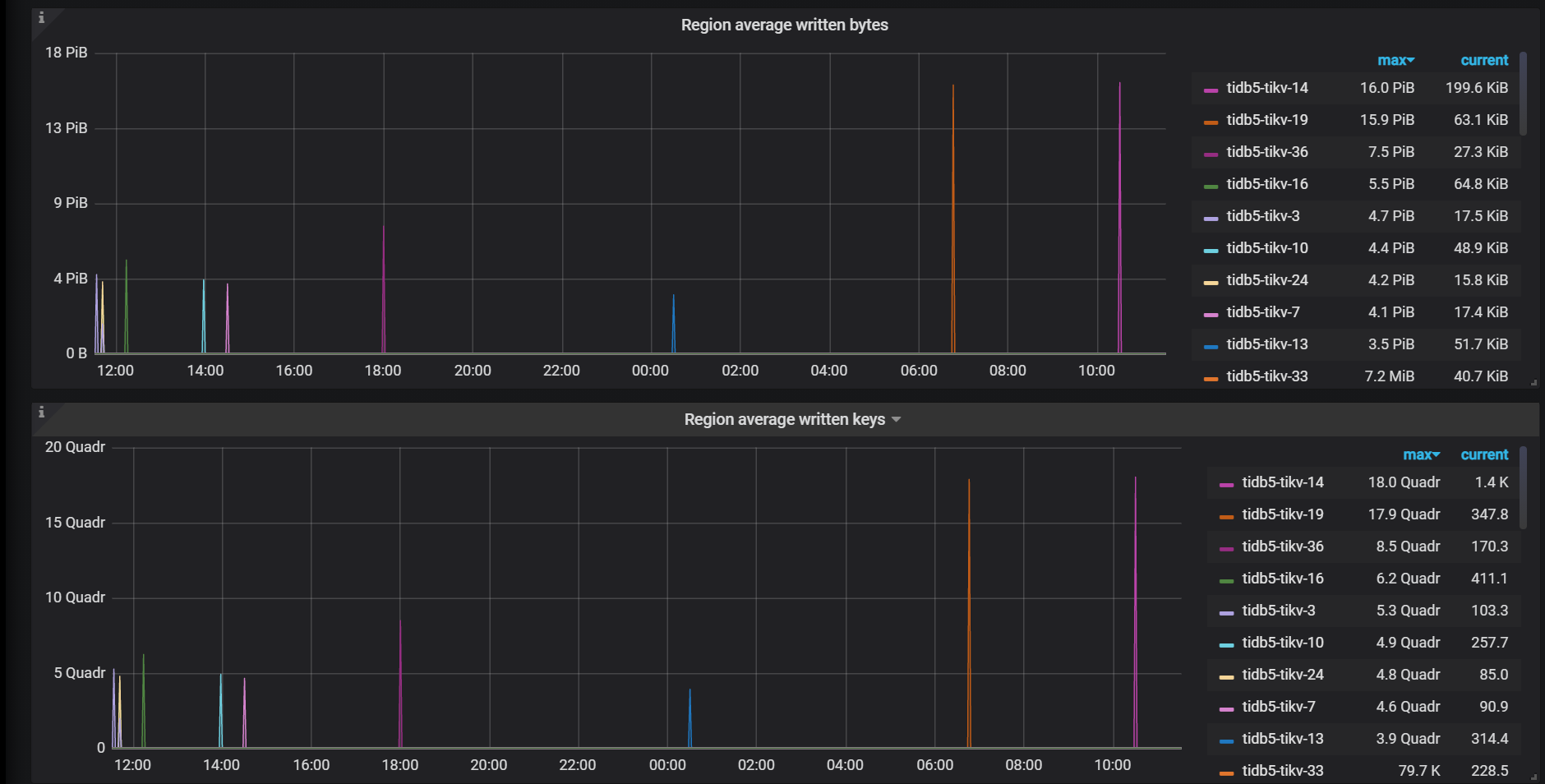This screenshot has width=1545, height=784.
Task: Toggle tidb5-tikv-16 series in bytes legend
Action: click(x=1267, y=184)
